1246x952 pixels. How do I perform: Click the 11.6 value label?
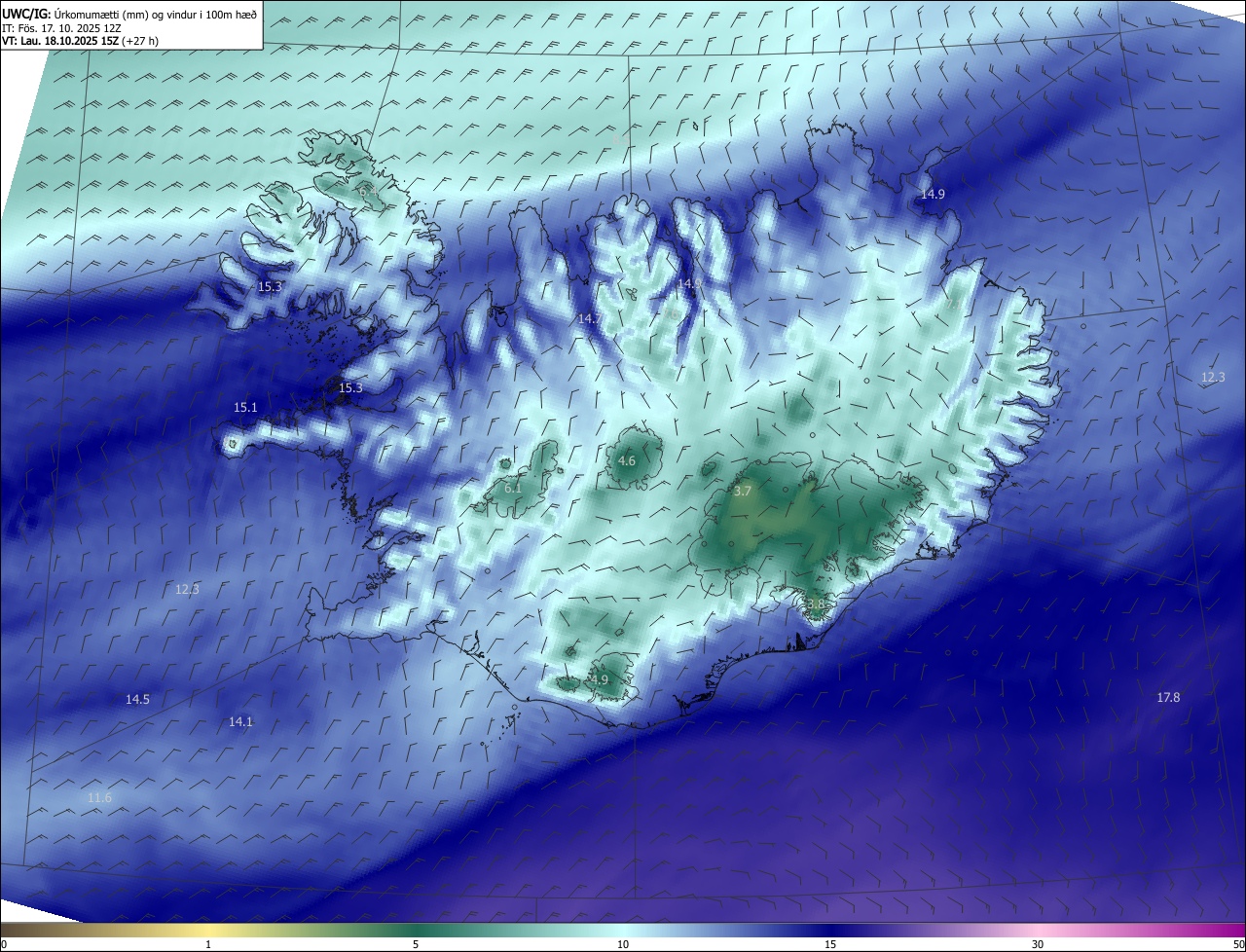coord(99,798)
